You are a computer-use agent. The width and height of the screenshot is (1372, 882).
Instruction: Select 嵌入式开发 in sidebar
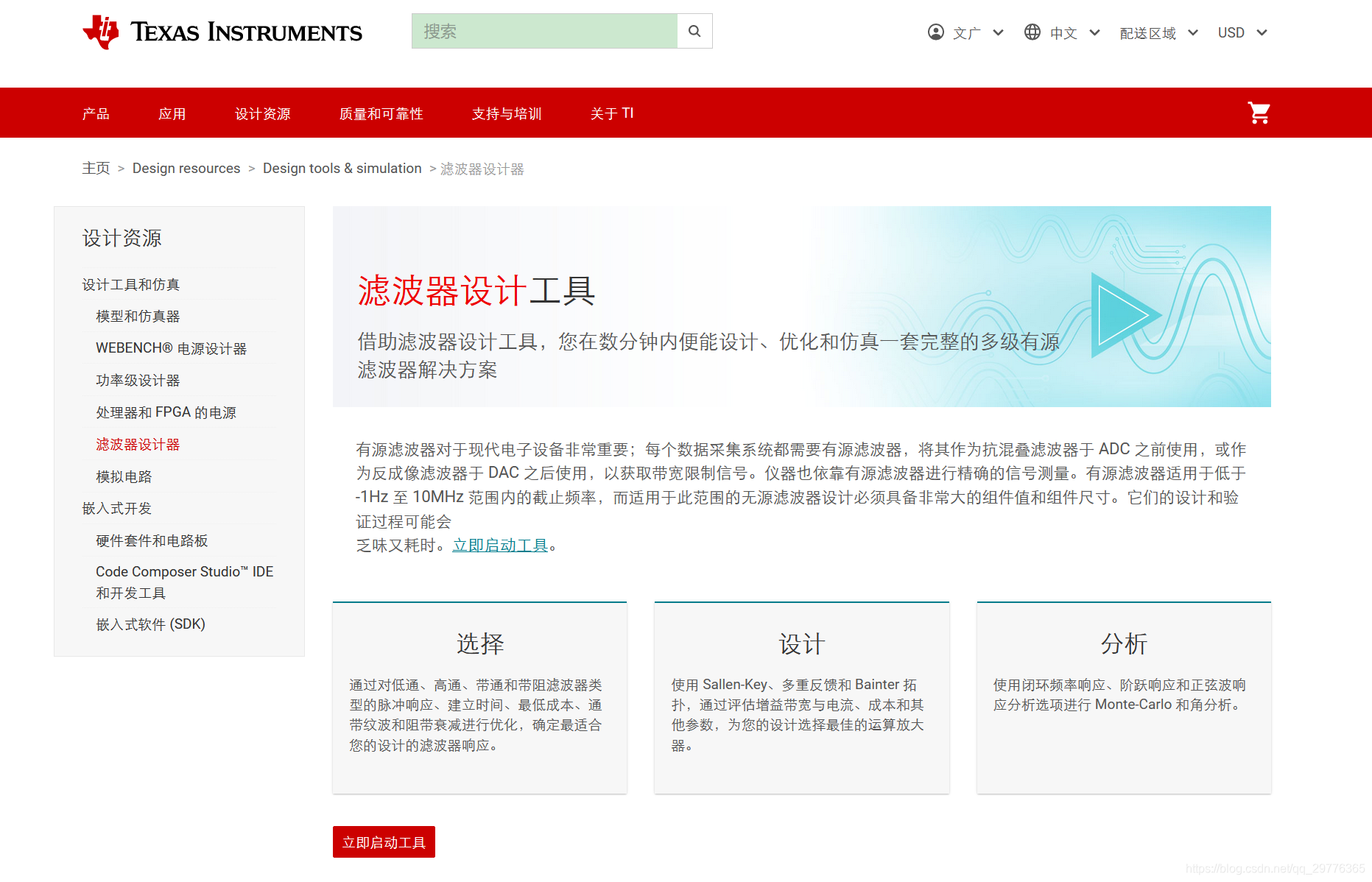(116, 508)
